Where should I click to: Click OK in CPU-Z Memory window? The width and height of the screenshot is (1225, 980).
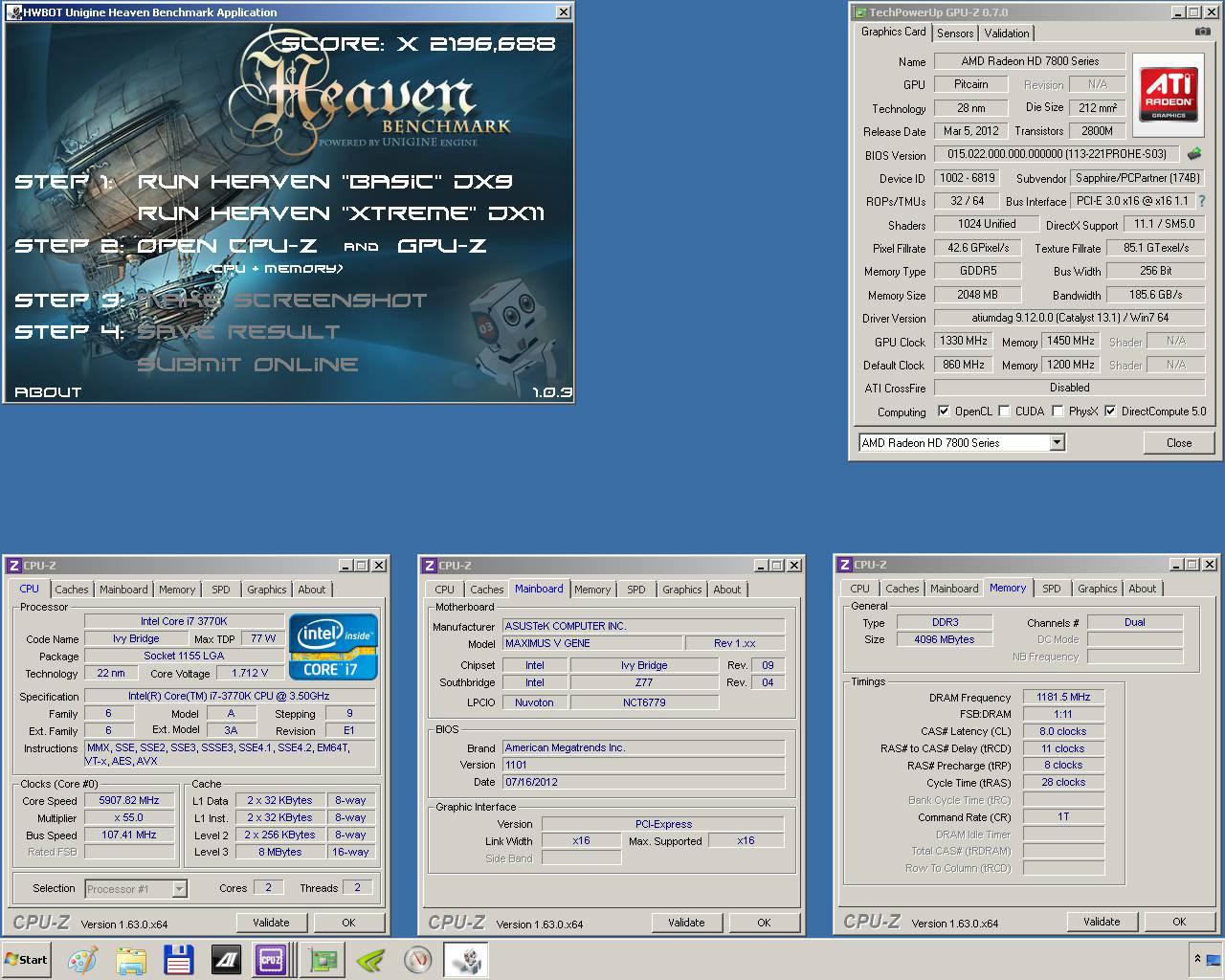click(1179, 922)
